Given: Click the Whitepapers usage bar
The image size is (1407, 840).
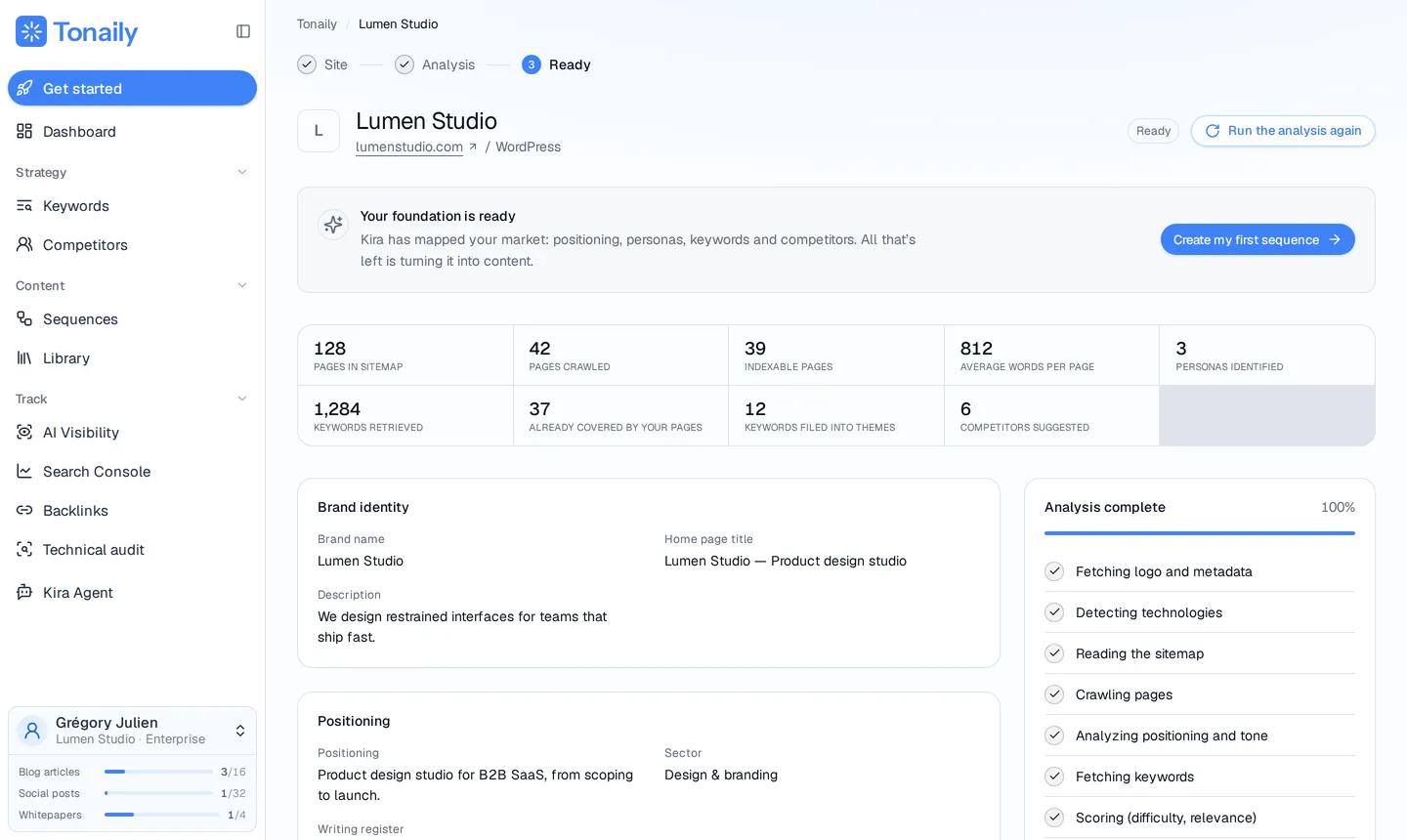Looking at the screenshot, I should [162, 815].
